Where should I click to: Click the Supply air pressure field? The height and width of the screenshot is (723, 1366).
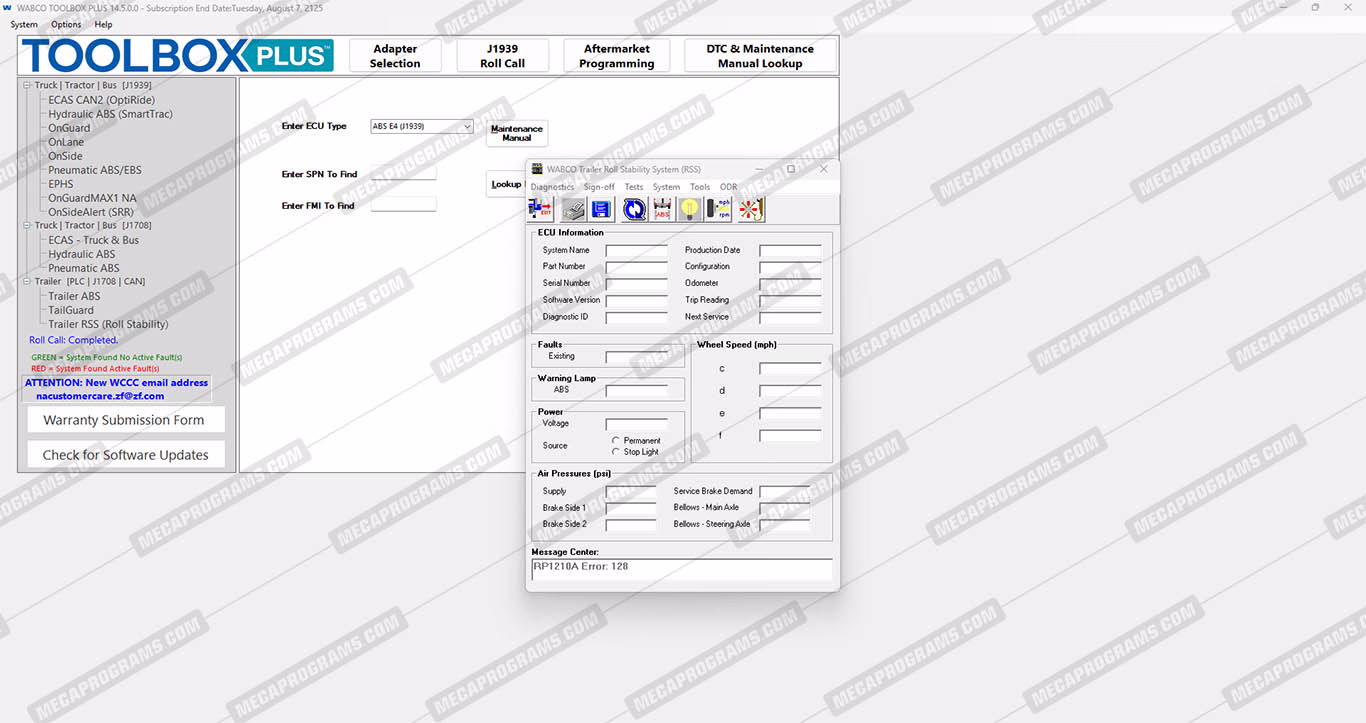(631, 492)
